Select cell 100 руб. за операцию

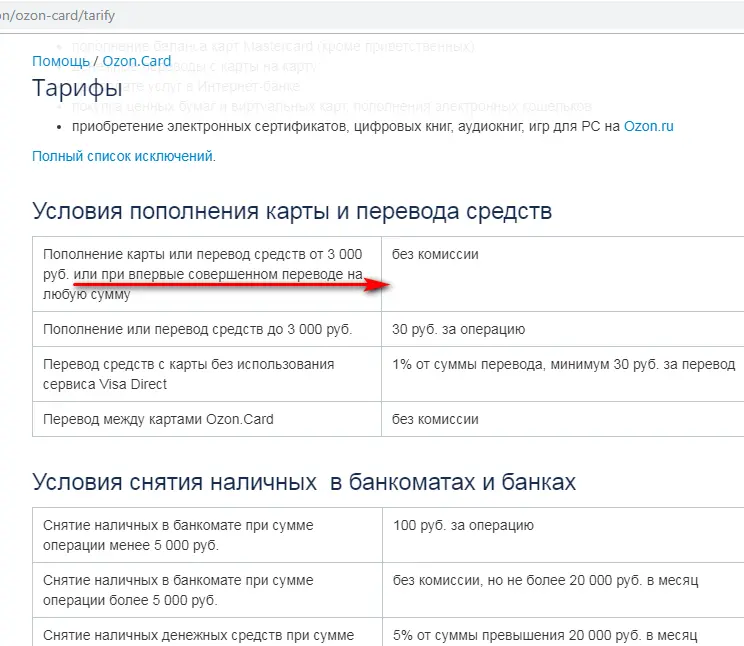tap(563, 535)
